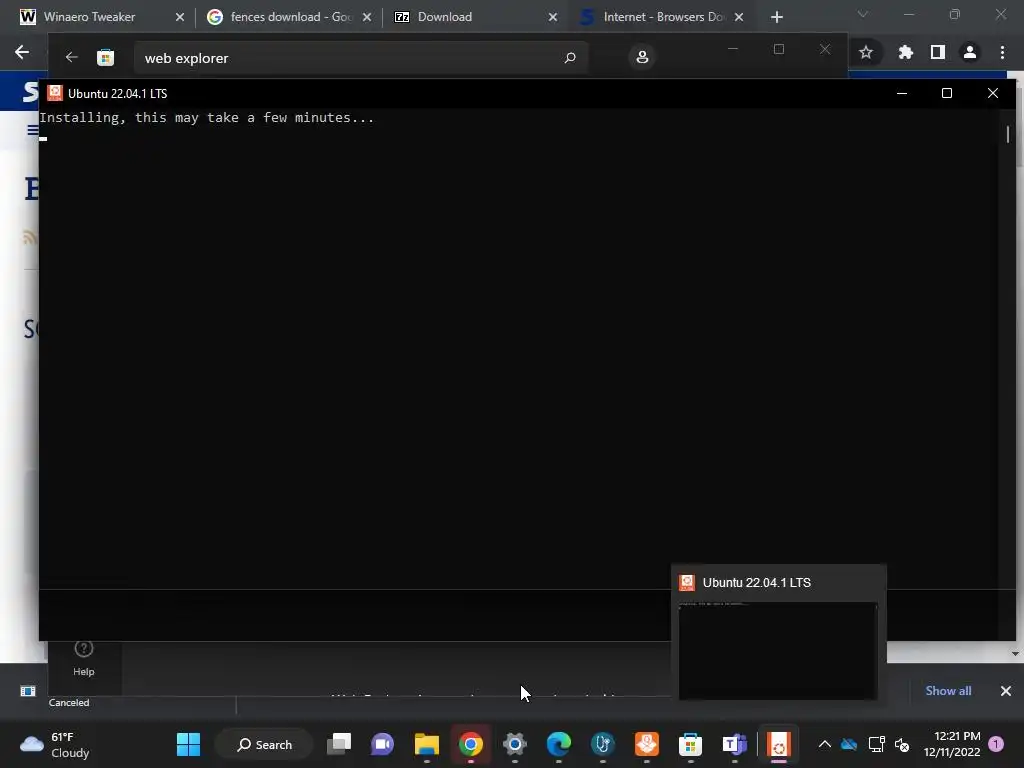Screen dimensions: 1024x768
Task: Open the Windows Start menu
Action: (189, 744)
